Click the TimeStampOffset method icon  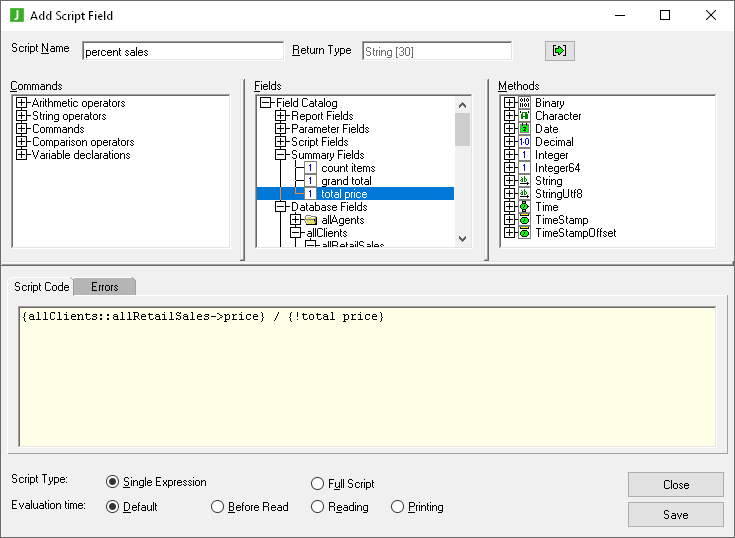(524, 233)
